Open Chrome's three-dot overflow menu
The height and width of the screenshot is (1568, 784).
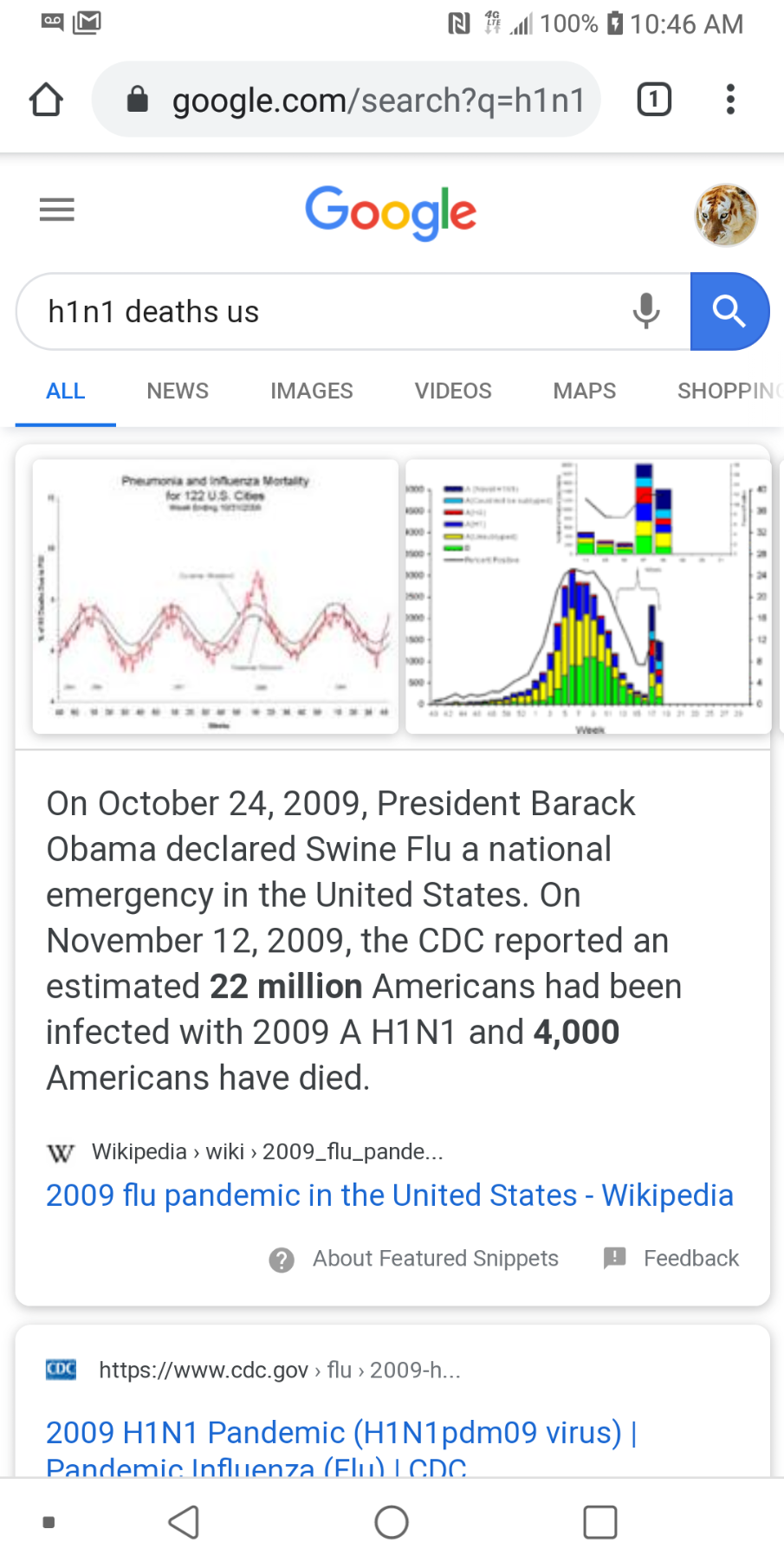point(730,100)
